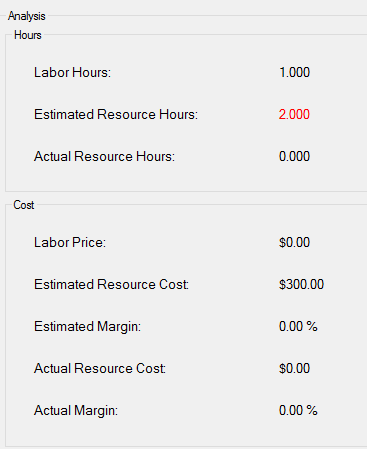Select the Estimated Margin 0.00 % value
367x449 pixels.
[x=298, y=326]
